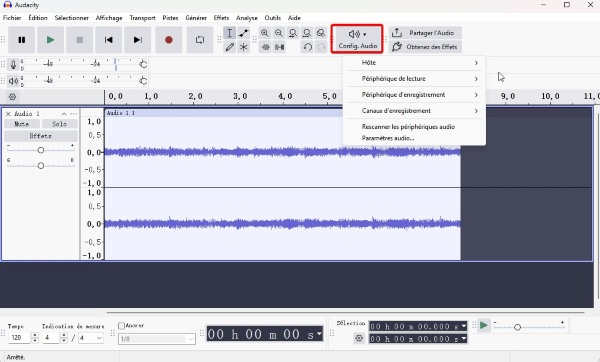Expand the Hôte submenu

[x=414, y=63]
